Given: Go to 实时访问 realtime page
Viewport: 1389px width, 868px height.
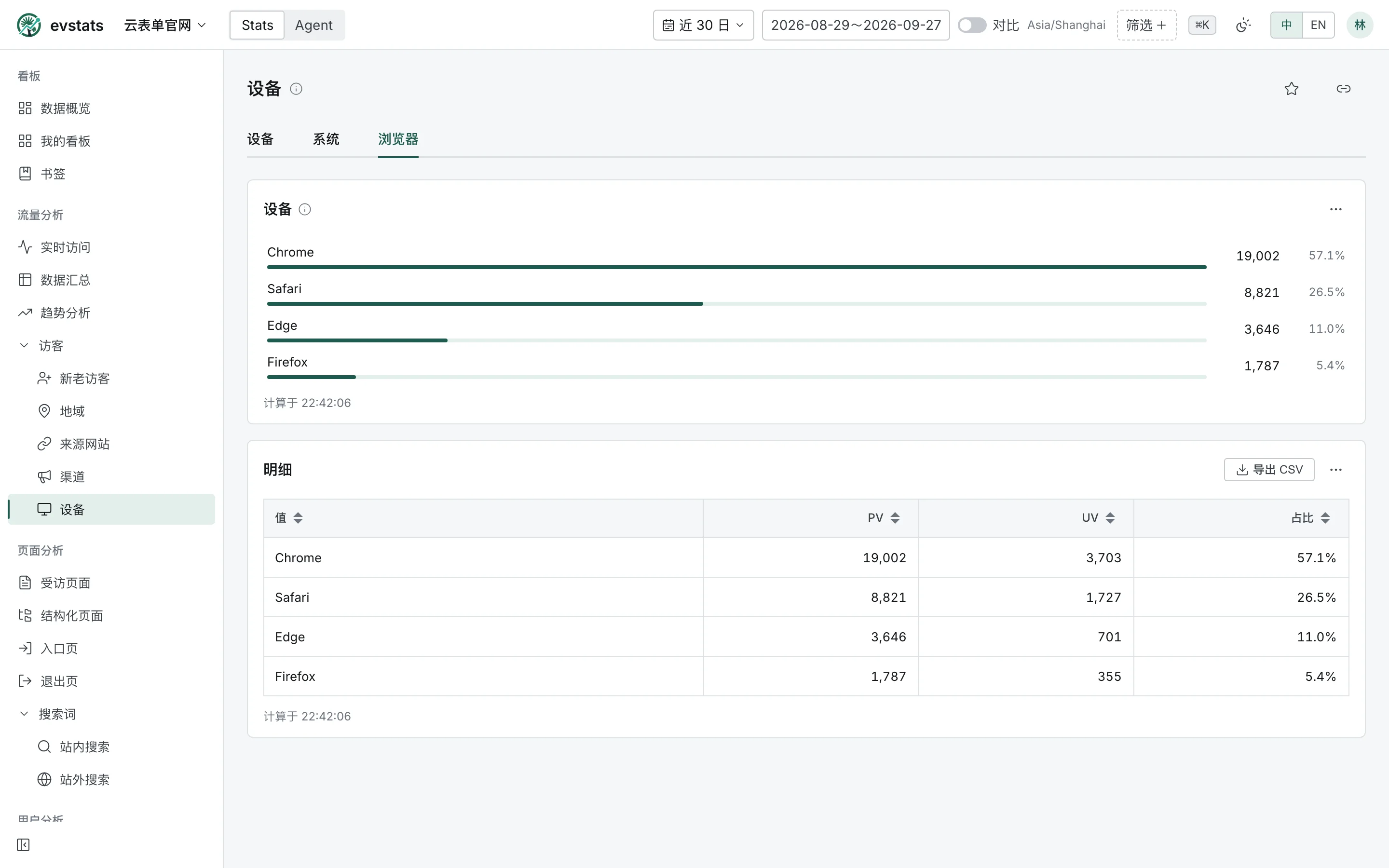Looking at the screenshot, I should pyautogui.click(x=111, y=247).
